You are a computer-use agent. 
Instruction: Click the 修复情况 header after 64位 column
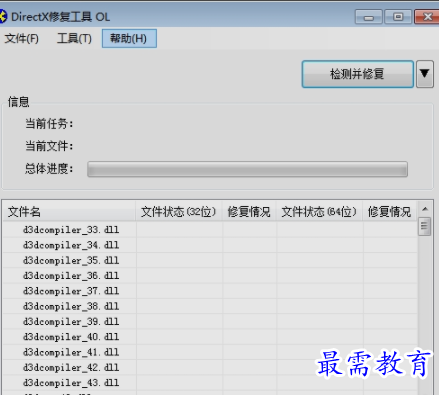click(390, 211)
